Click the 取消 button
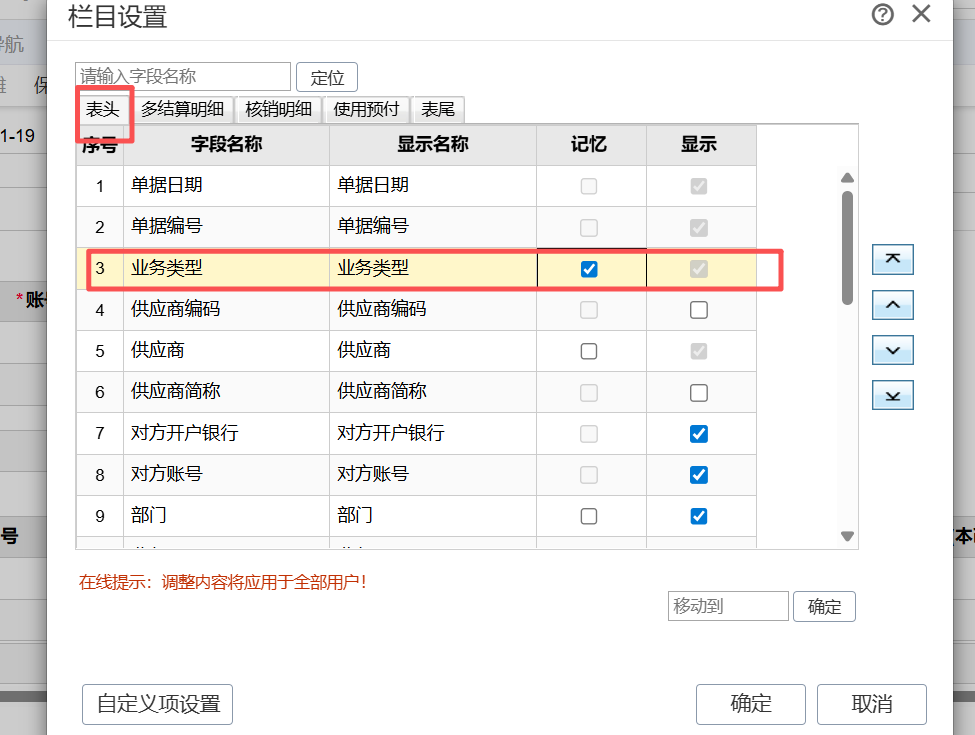The width and height of the screenshot is (975, 735). tap(871, 704)
